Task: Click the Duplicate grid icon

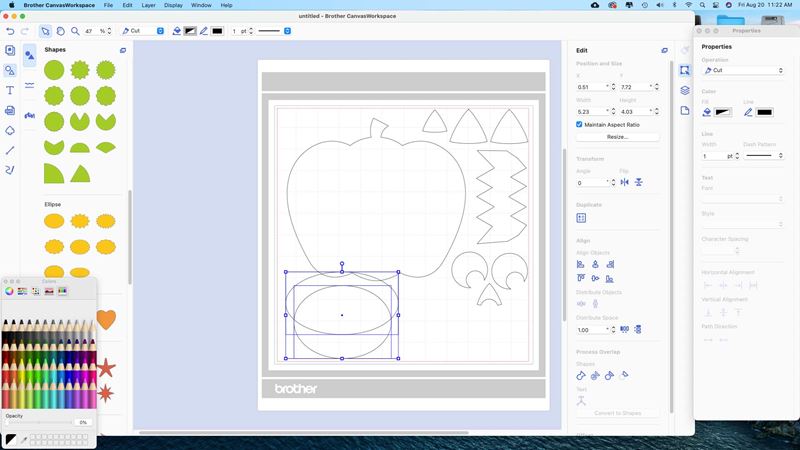Action: [581, 217]
